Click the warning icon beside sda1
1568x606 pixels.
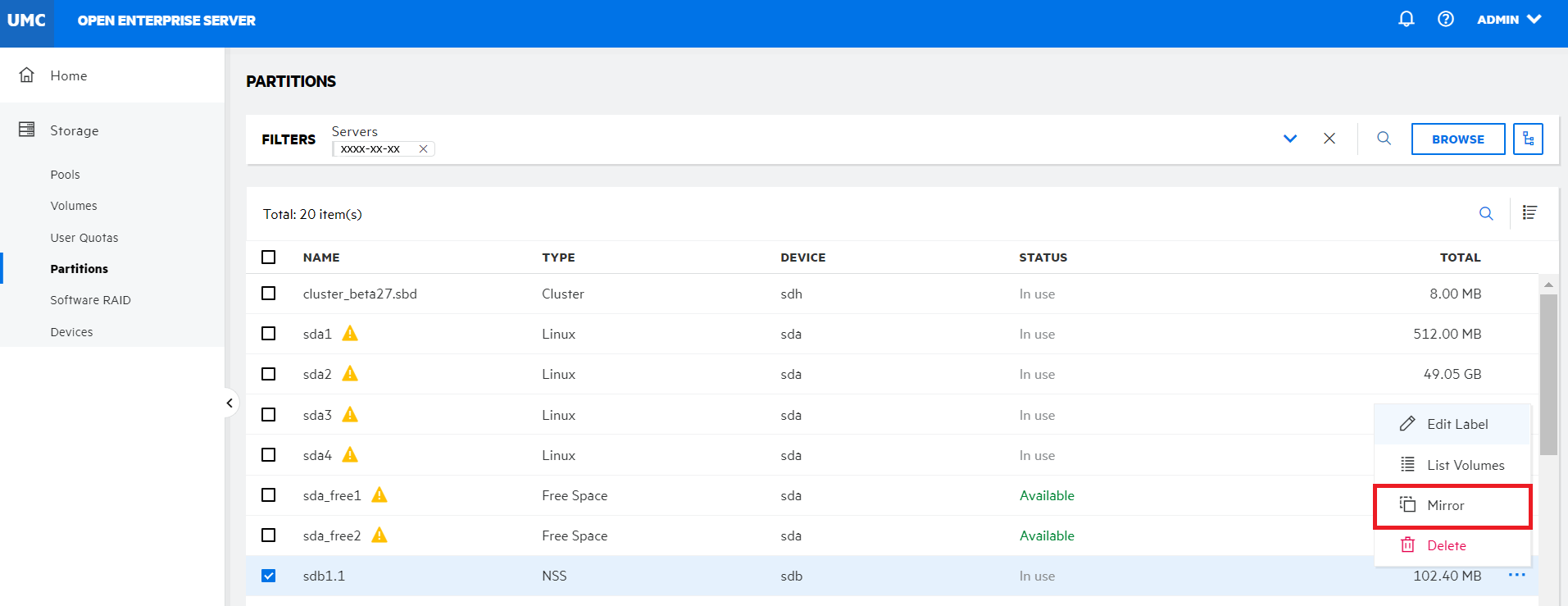click(350, 334)
